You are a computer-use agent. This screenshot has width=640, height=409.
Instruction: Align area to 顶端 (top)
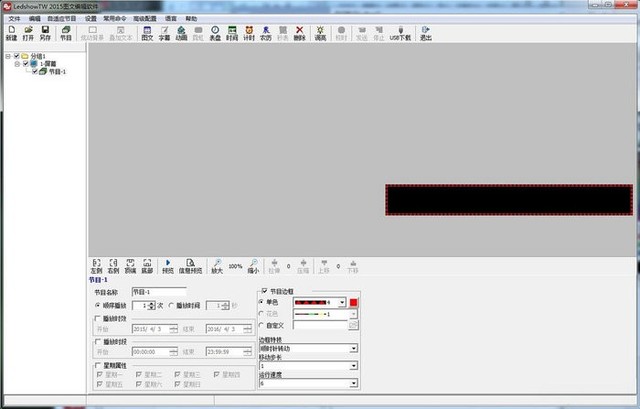point(130,266)
